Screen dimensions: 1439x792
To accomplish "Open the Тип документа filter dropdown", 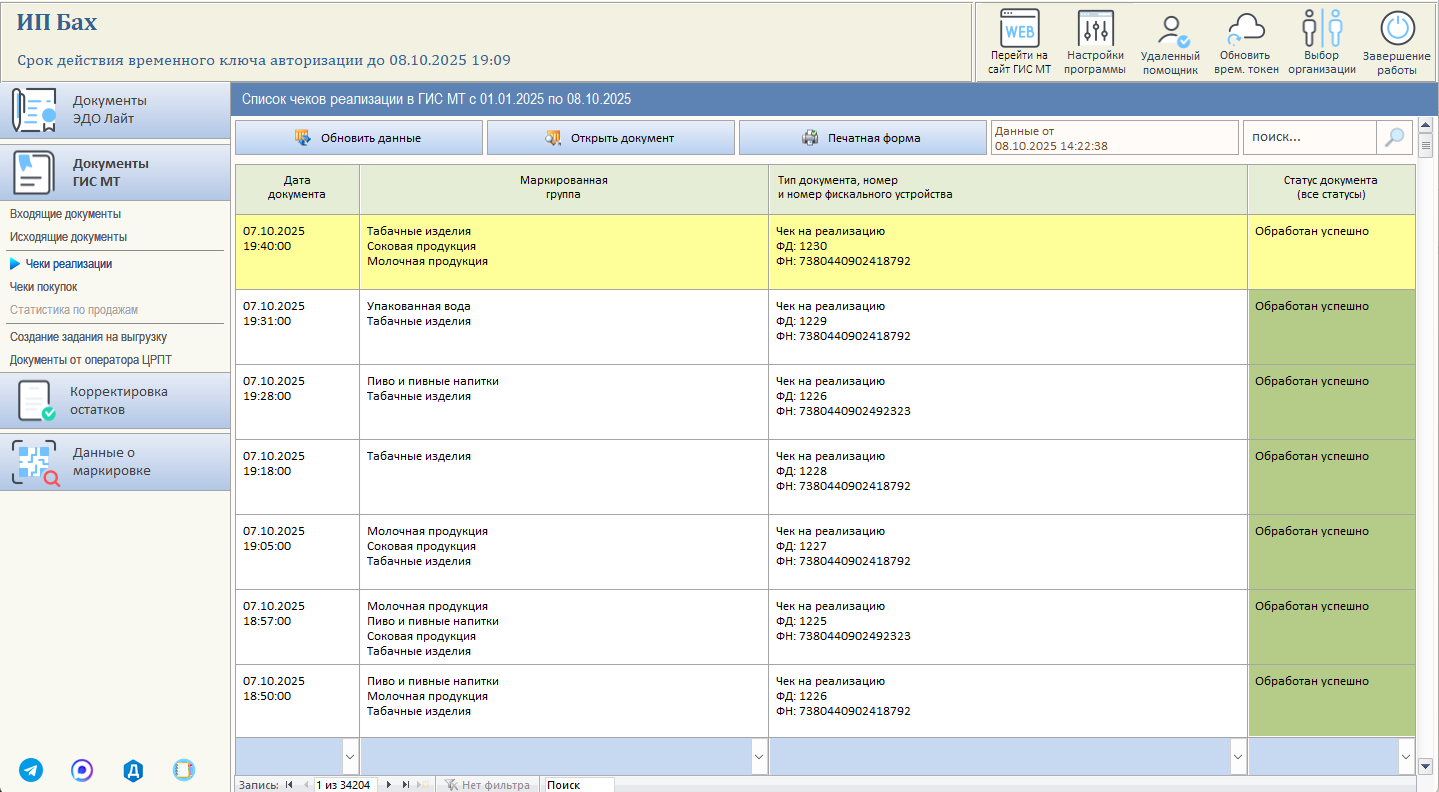I will pos(1238,757).
